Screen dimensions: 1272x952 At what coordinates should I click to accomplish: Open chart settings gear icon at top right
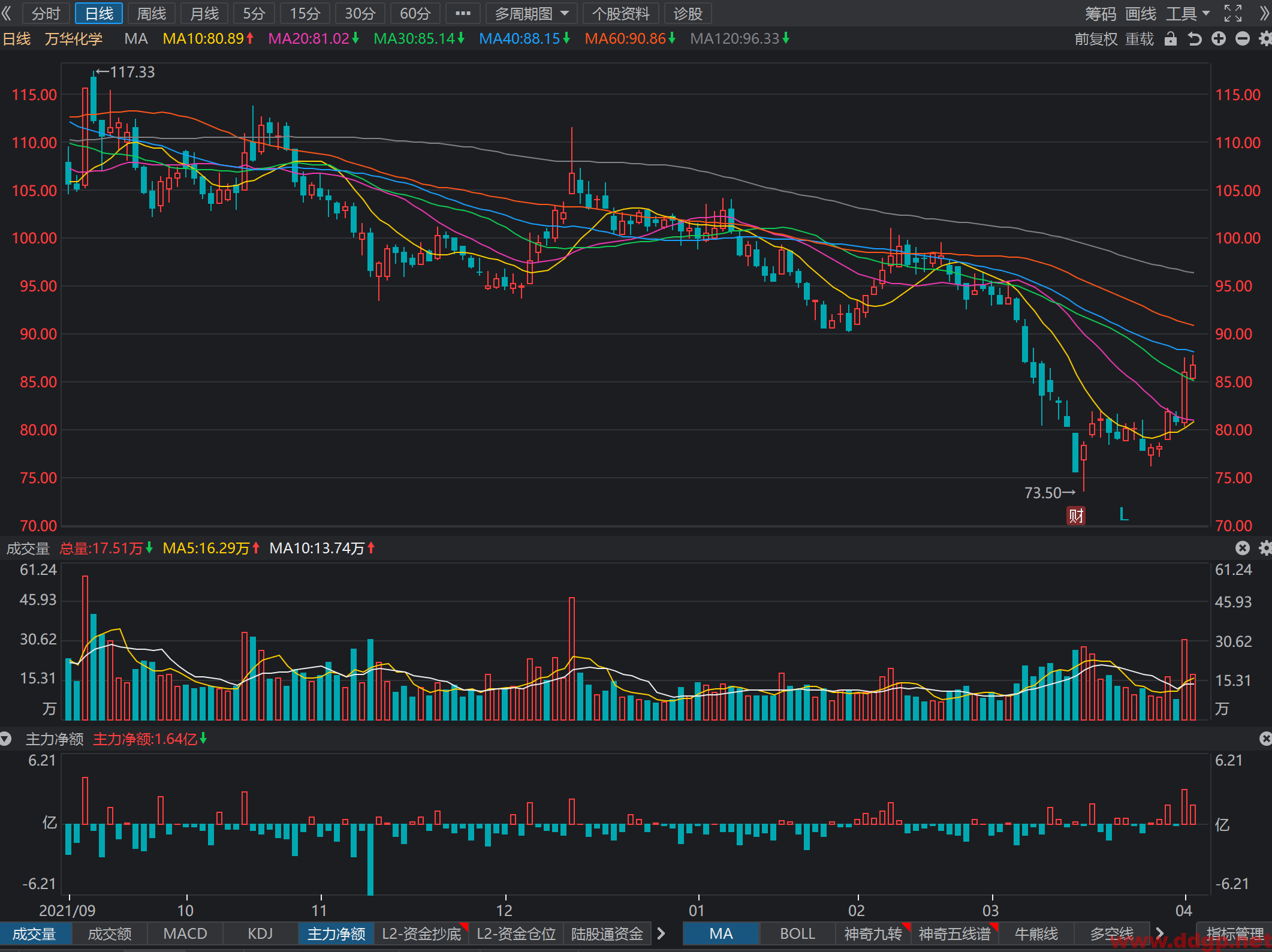tap(1265, 39)
